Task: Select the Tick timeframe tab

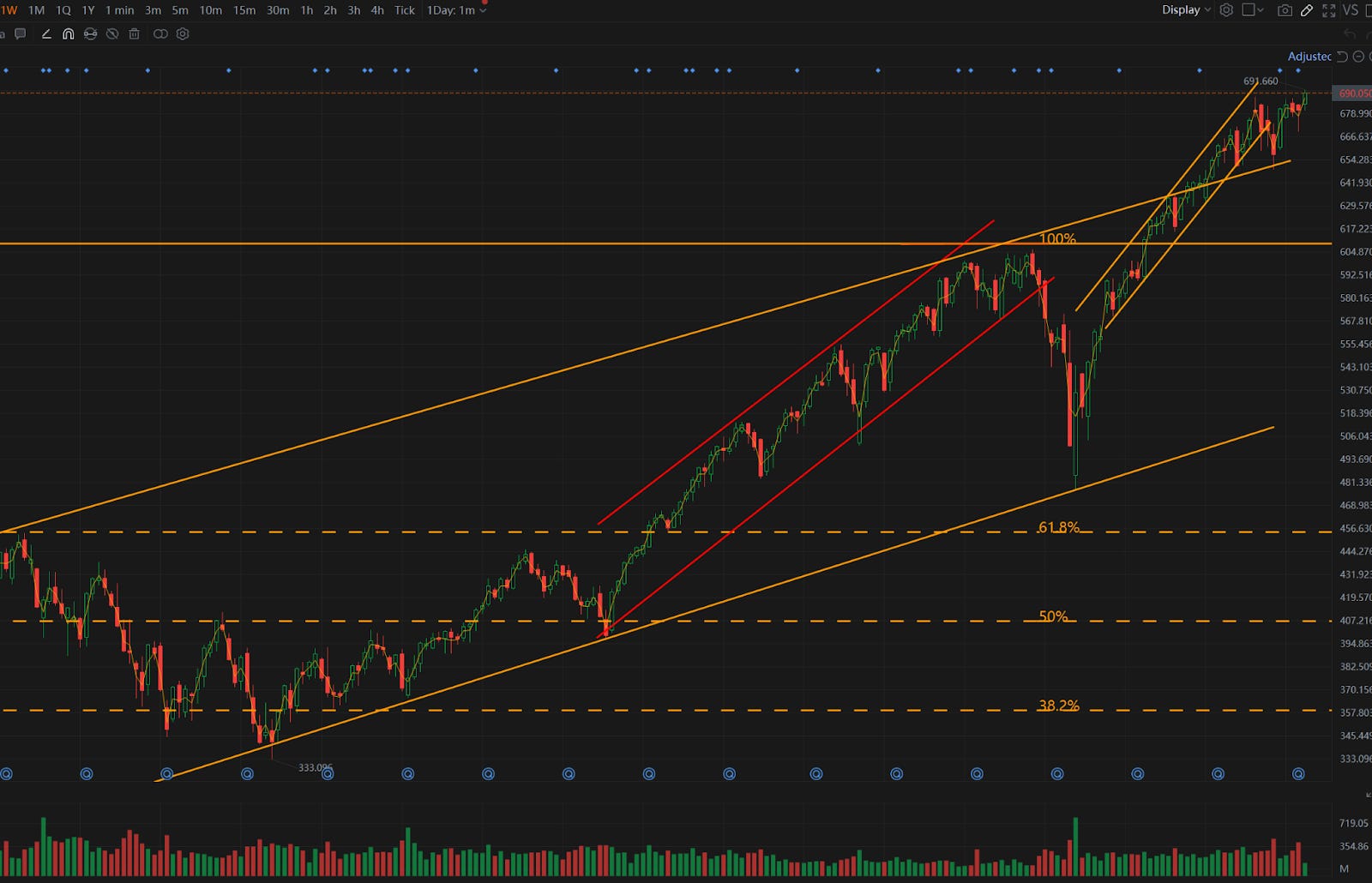Action: [403, 10]
